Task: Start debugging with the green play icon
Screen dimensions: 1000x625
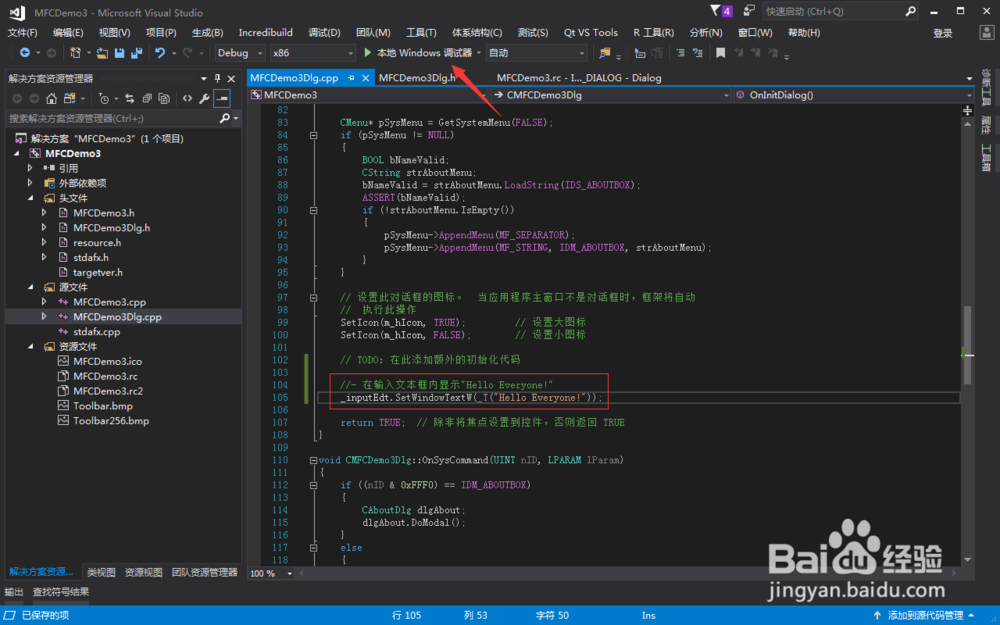Action: [367, 52]
